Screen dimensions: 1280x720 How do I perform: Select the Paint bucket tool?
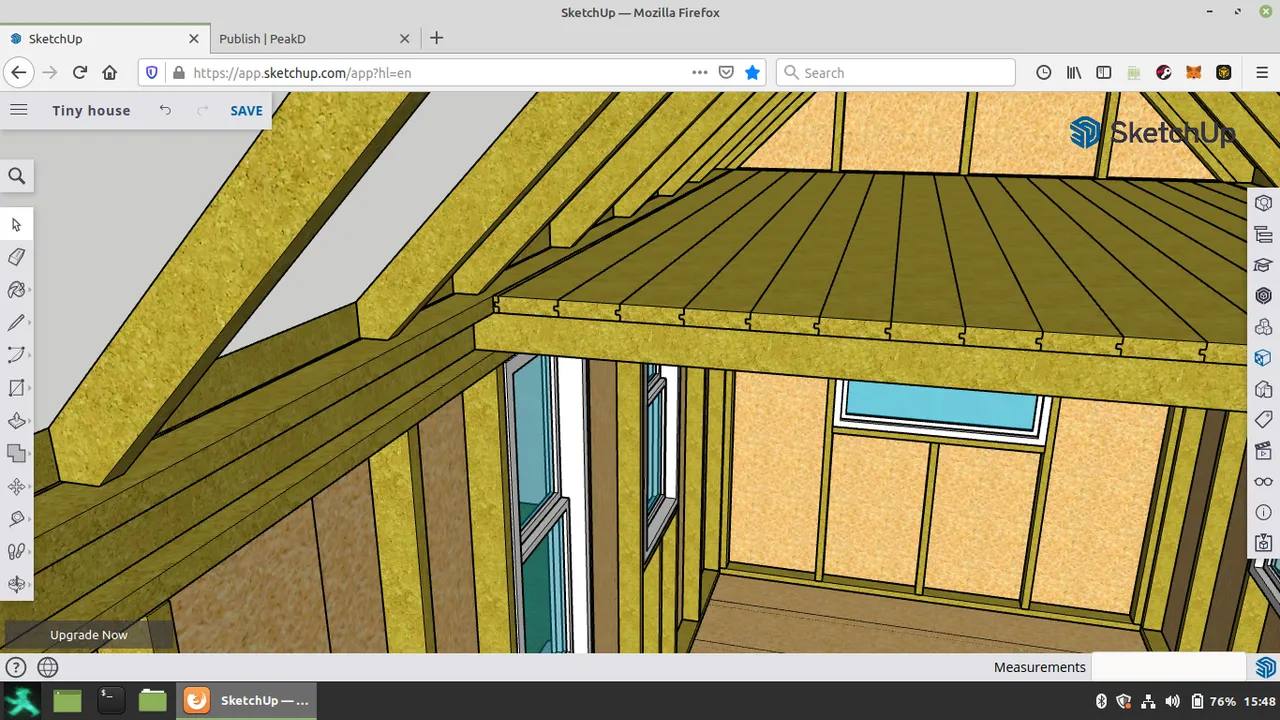click(16, 290)
